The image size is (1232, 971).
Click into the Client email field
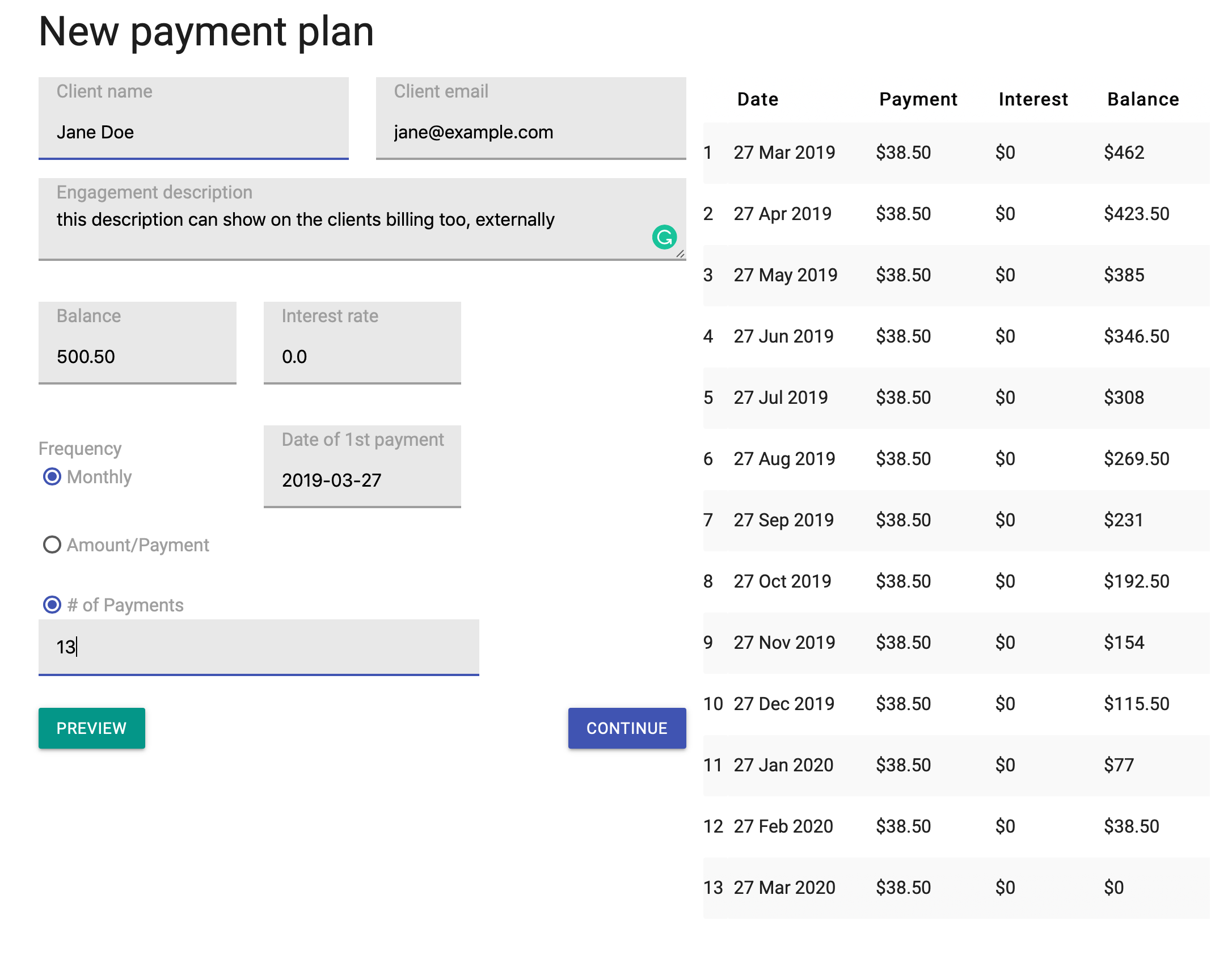tap(530, 132)
